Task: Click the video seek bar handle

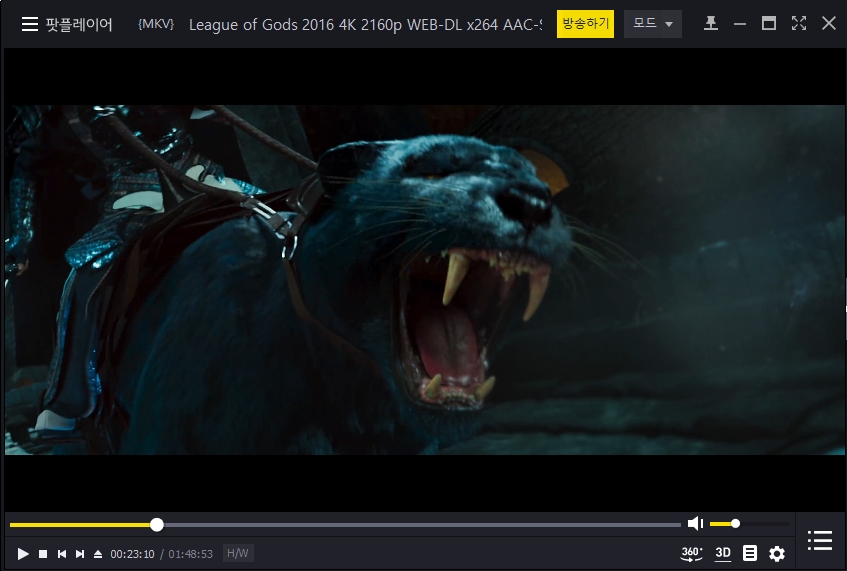Action: [157, 525]
